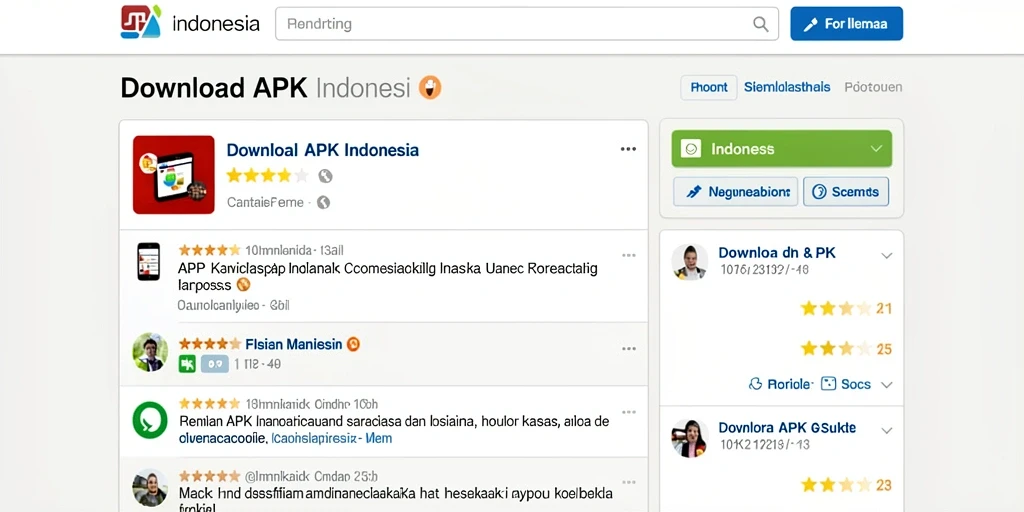This screenshot has height=512, width=1024.
Task: Open the Download APK Indonesia title link
Action: point(323,150)
